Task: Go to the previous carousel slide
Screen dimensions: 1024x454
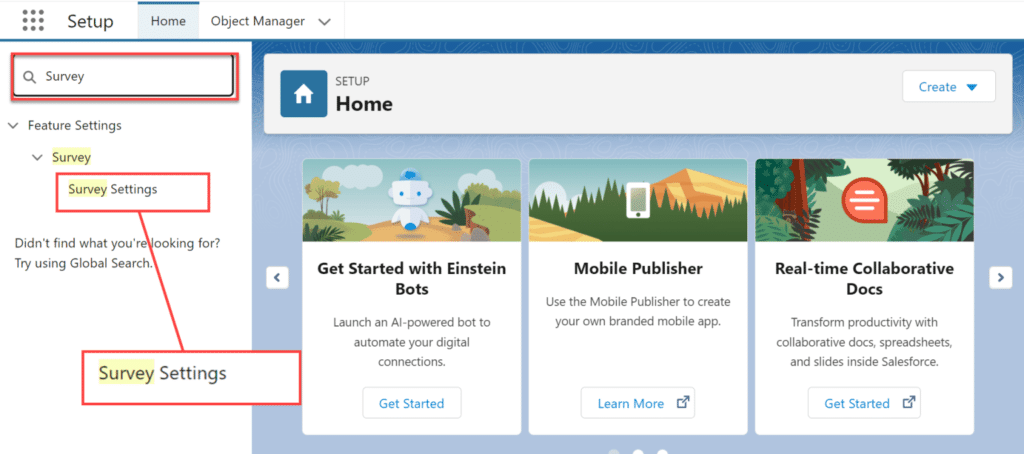Action: pyautogui.click(x=278, y=278)
